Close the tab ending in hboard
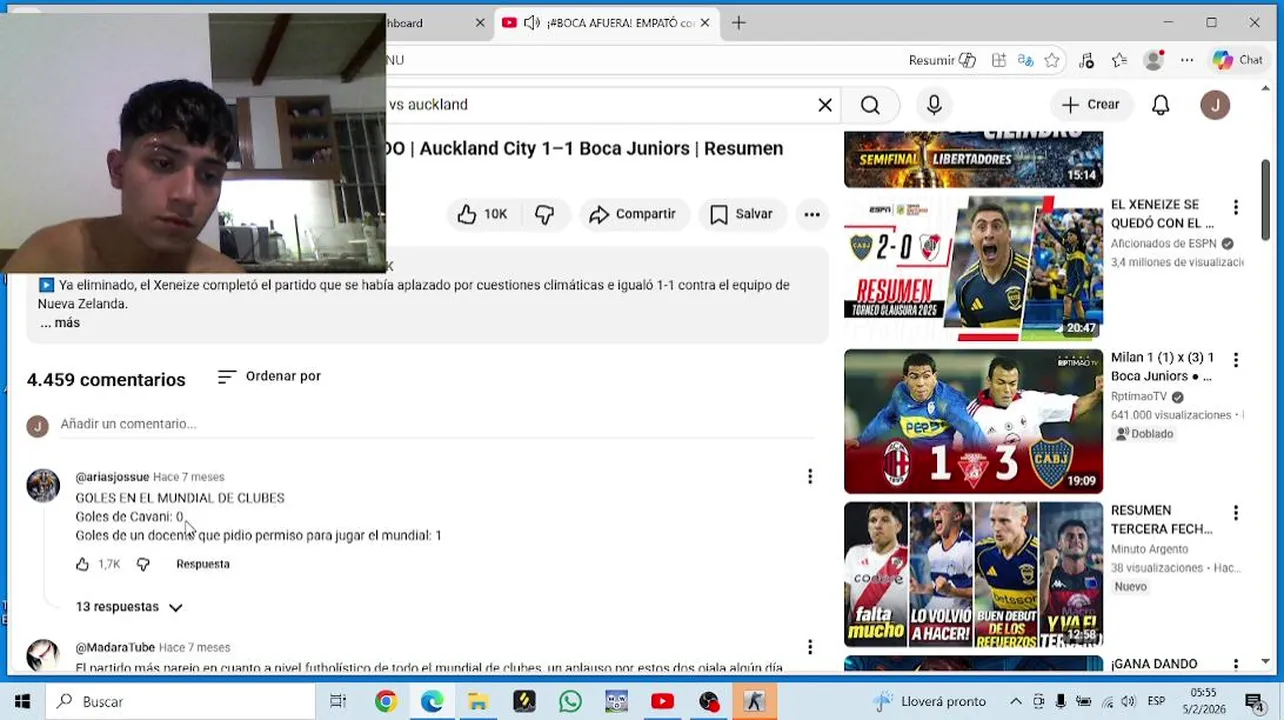This screenshot has height=720, width=1284. coord(480,23)
